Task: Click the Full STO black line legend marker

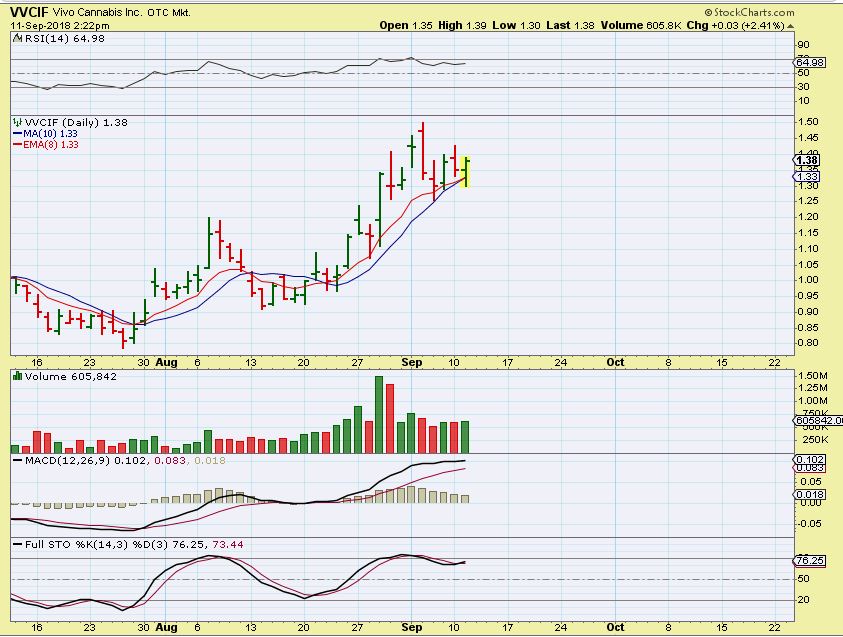Action: click(x=17, y=545)
